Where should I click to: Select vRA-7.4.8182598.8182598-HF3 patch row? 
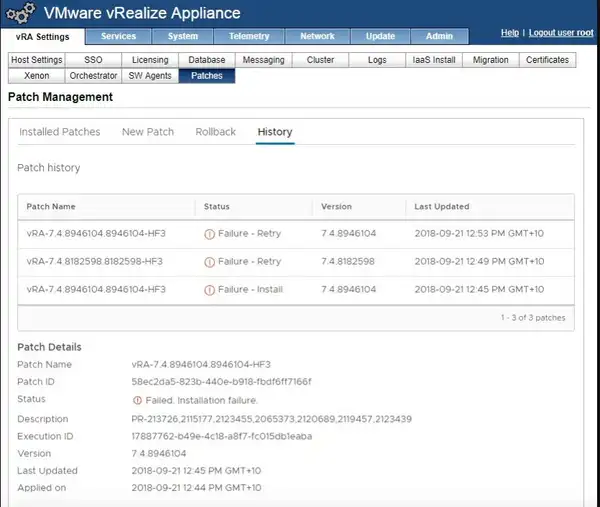[x=296, y=262]
